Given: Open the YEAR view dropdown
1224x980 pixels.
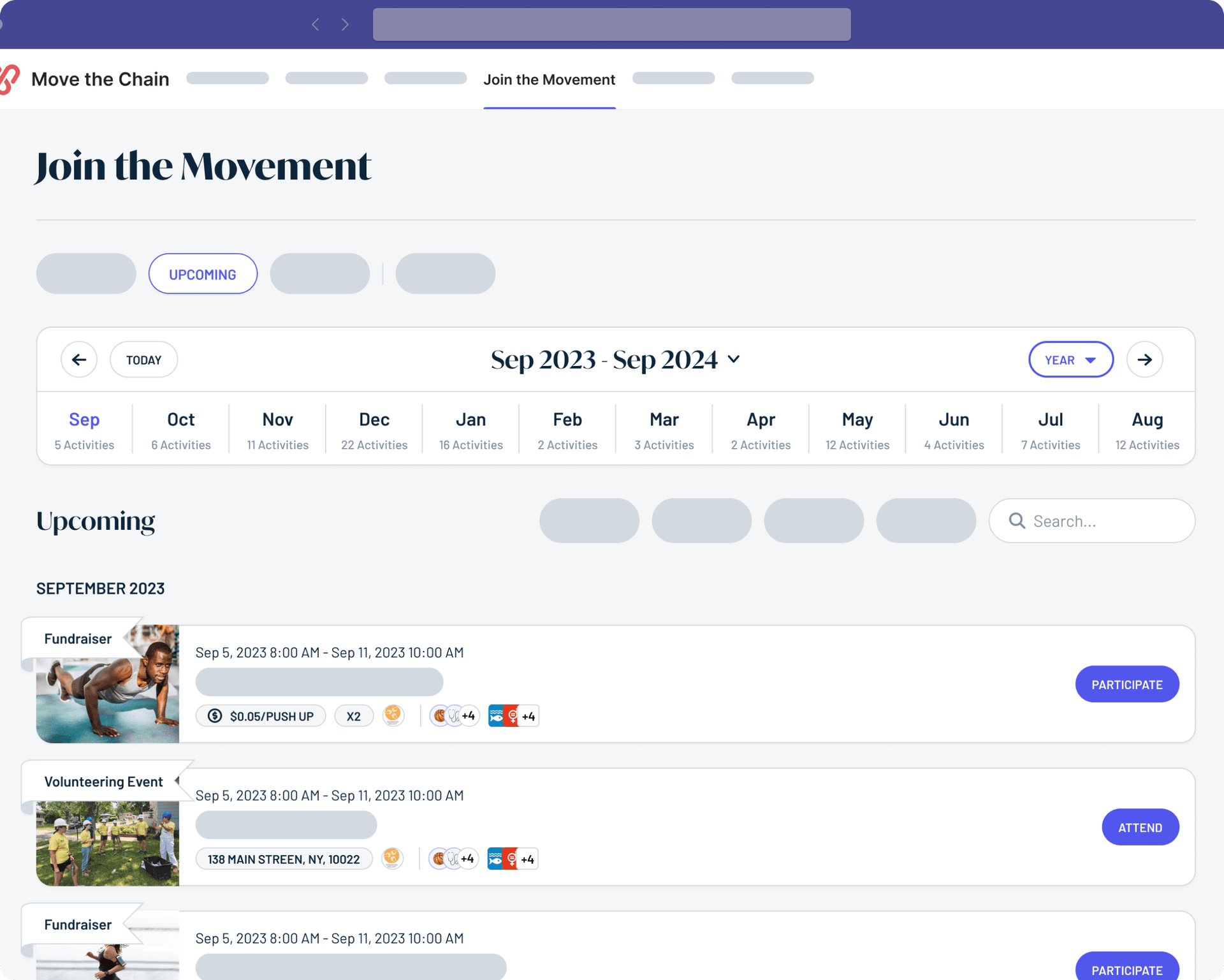Looking at the screenshot, I should click(x=1070, y=360).
